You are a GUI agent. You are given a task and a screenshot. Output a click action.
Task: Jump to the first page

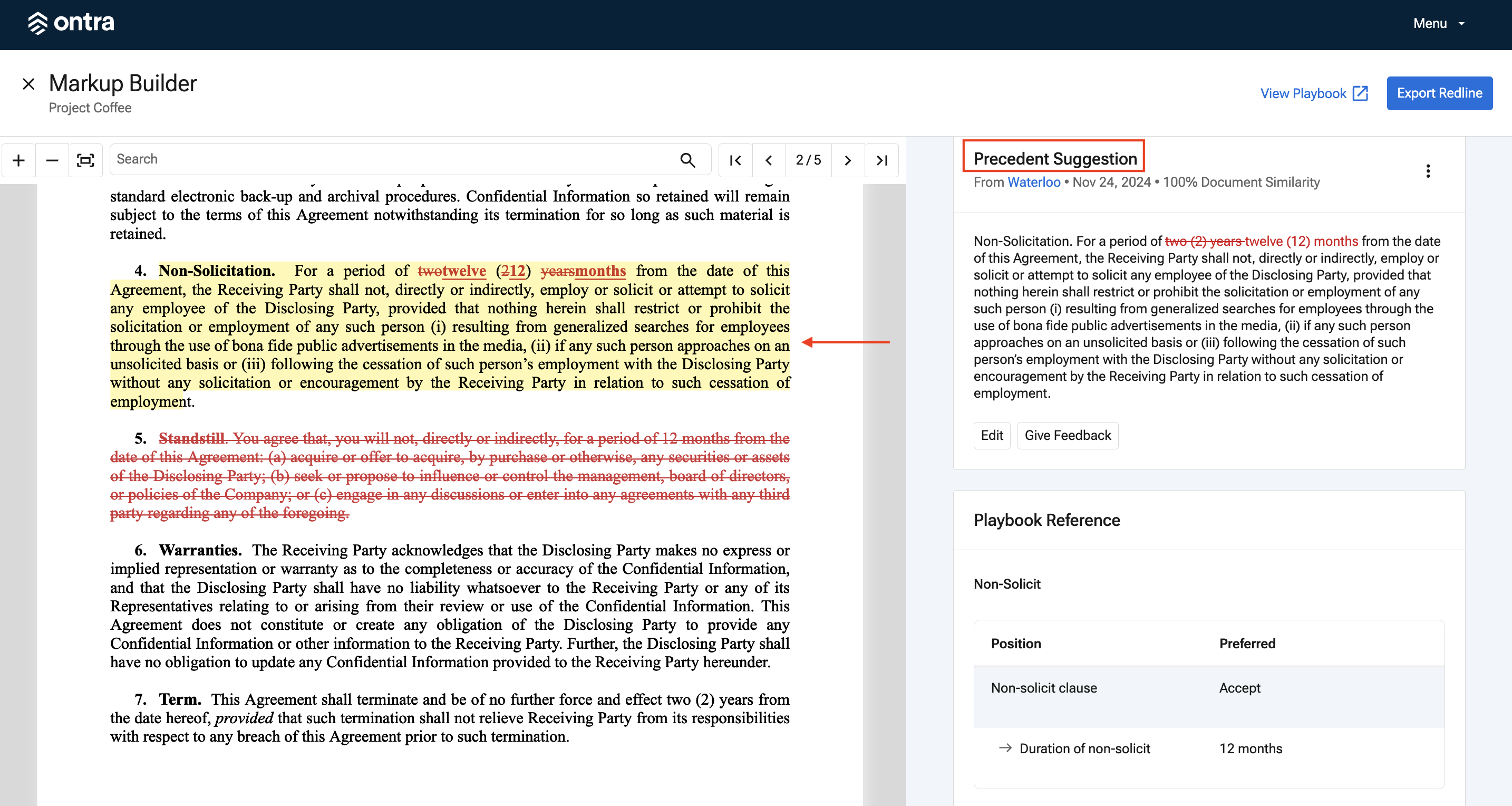[735, 160]
